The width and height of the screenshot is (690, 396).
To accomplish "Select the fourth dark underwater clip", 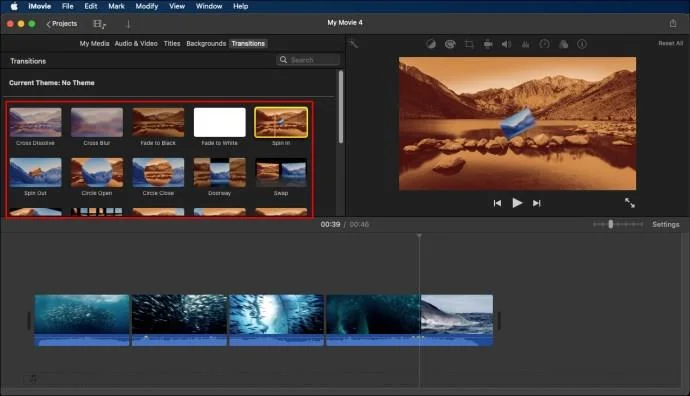I will click(x=373, y=320).
